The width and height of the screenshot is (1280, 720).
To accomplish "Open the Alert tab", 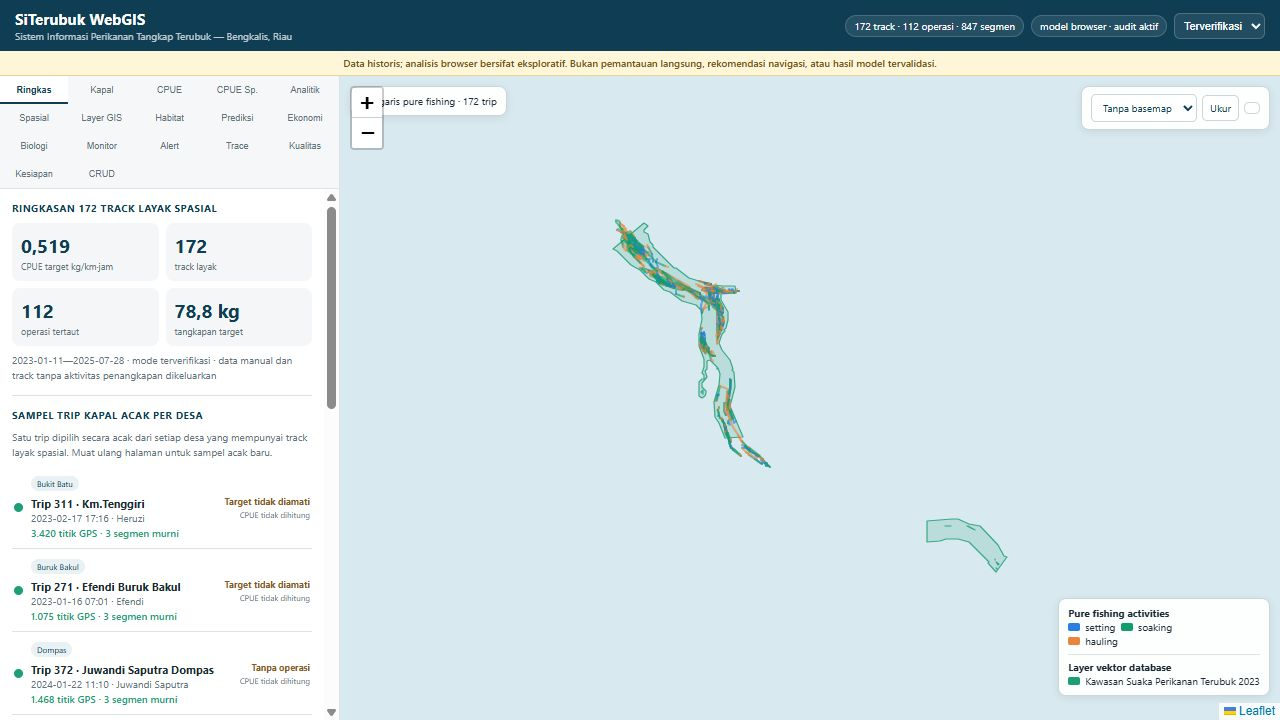I will coord(170,146).
